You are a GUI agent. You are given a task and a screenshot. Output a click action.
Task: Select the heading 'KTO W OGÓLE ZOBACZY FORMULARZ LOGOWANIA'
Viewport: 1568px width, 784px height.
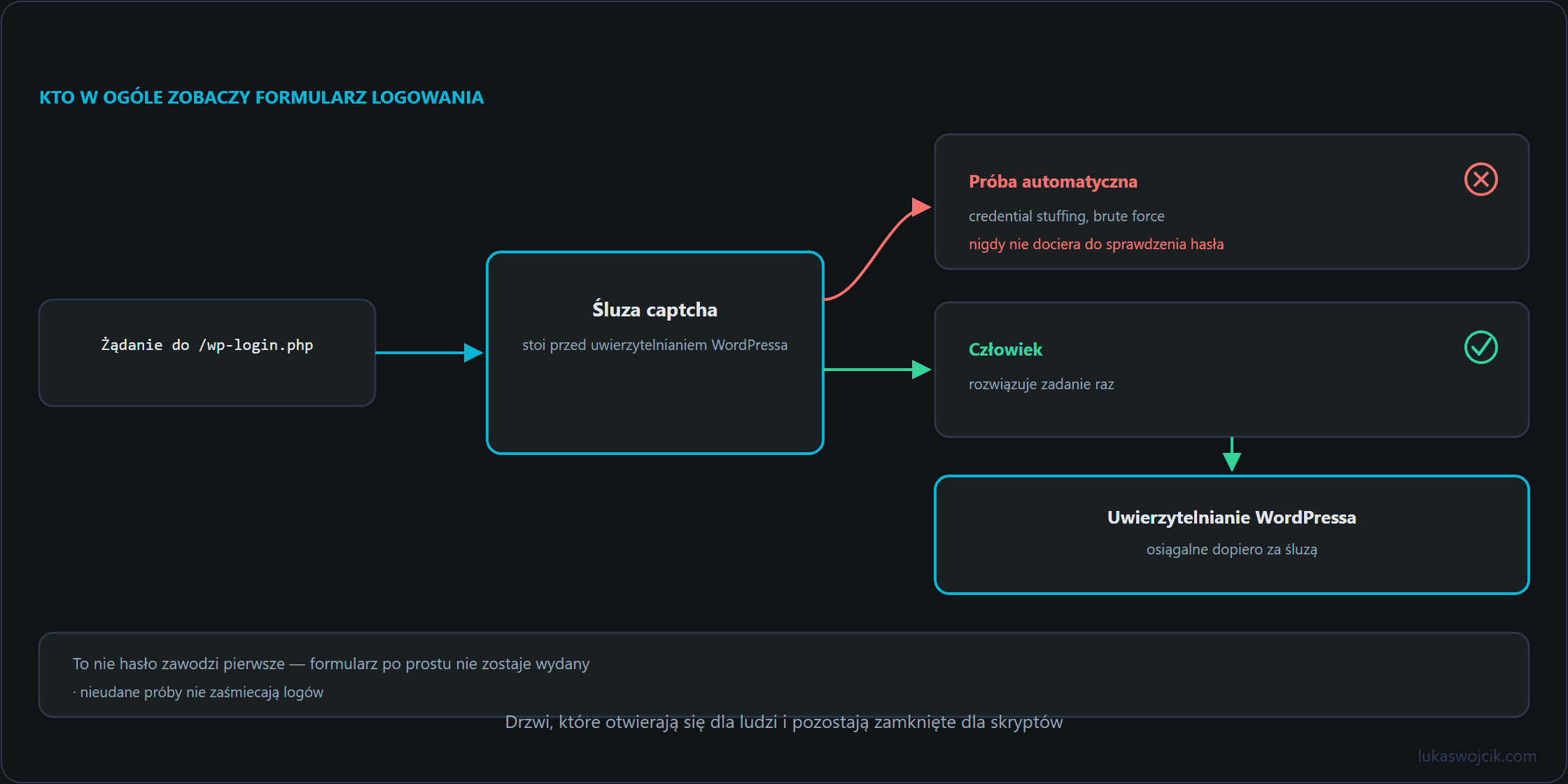click(x=261, y=97)
